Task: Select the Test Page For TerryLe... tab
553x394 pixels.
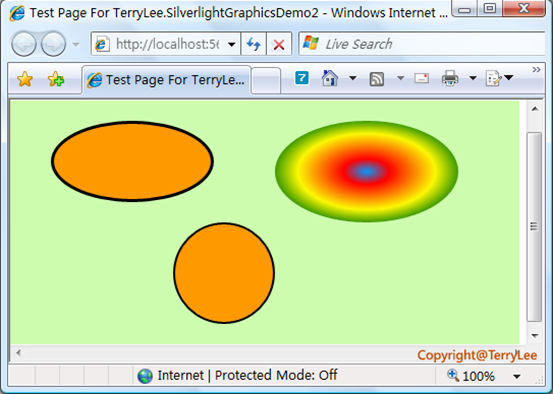Action: [166, 80]
